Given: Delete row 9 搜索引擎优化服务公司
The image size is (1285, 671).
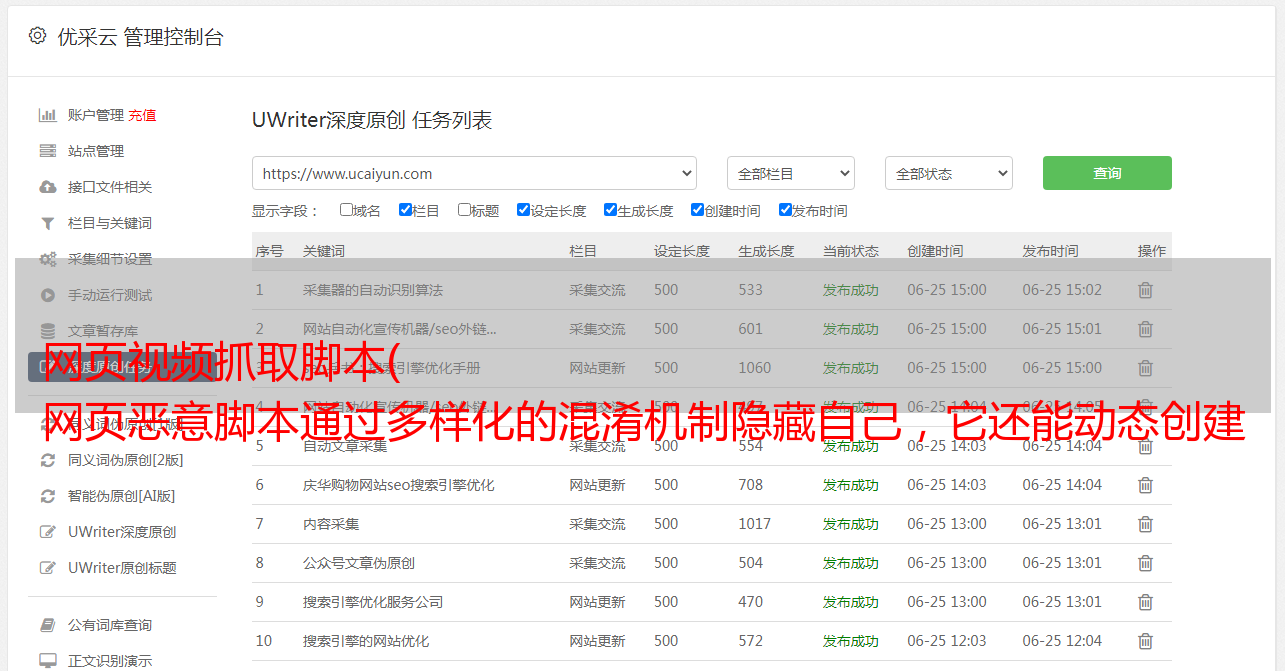Looking at the screenshot, I should 1145,602.
